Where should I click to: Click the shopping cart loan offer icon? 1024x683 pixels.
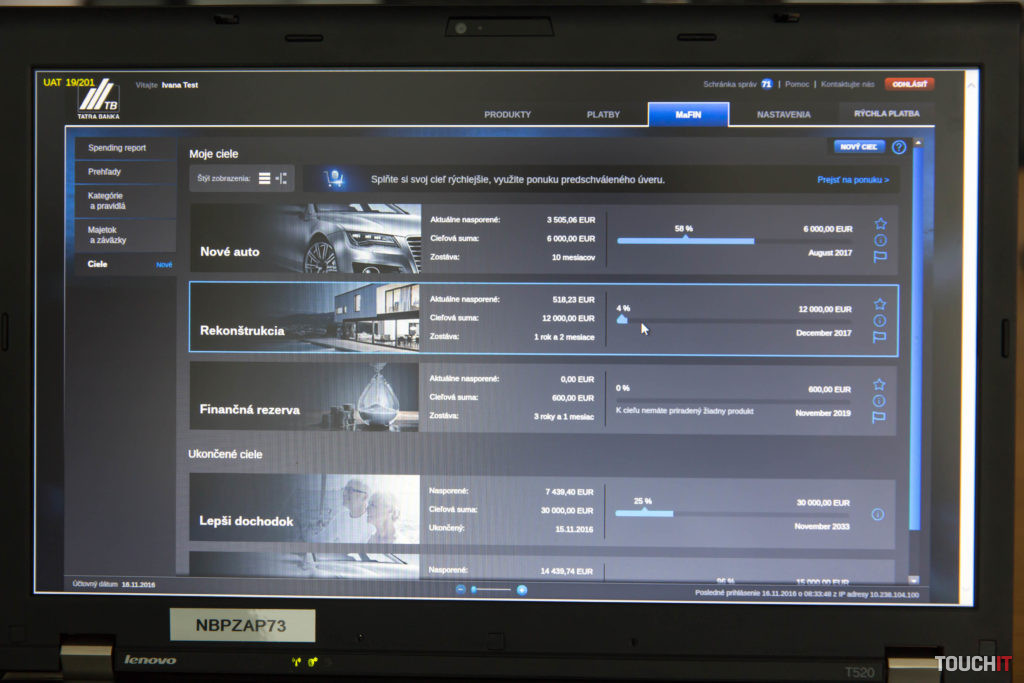click(335, 178)
